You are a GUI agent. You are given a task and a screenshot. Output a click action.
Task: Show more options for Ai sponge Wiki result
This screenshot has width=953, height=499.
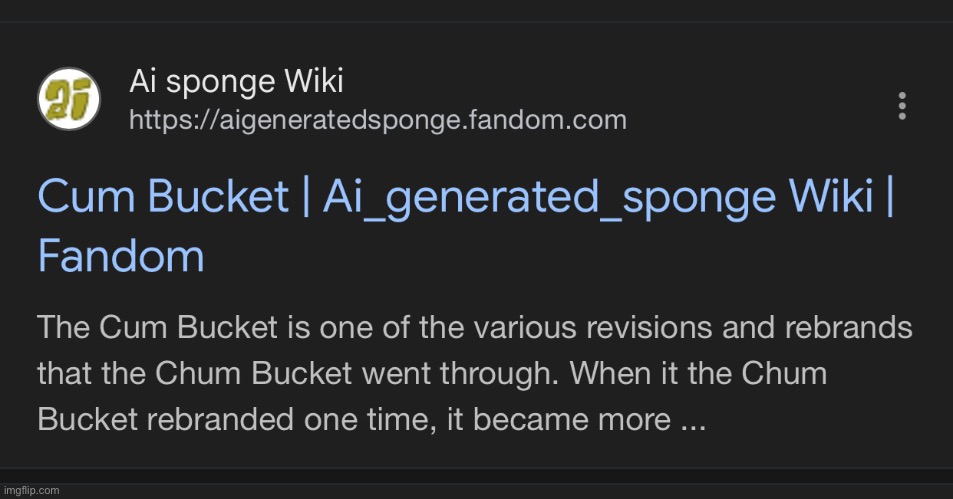click(x=902, y=106)
